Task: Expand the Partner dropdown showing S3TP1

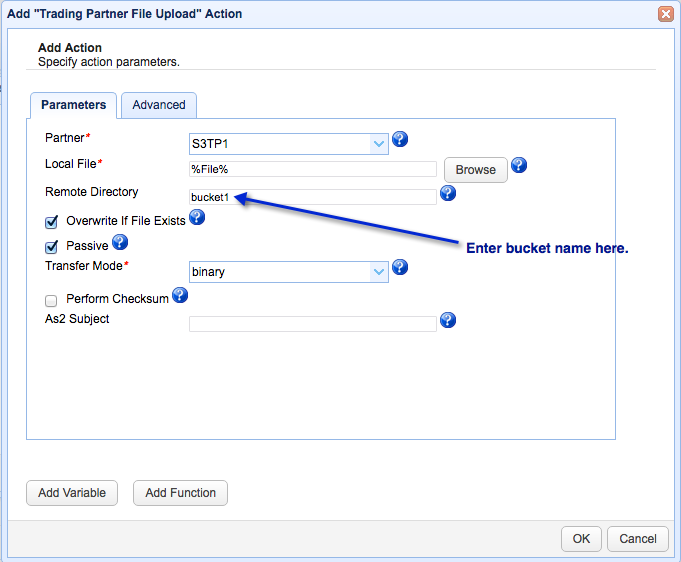Action: pyautogui.click(x=289, y=144)
